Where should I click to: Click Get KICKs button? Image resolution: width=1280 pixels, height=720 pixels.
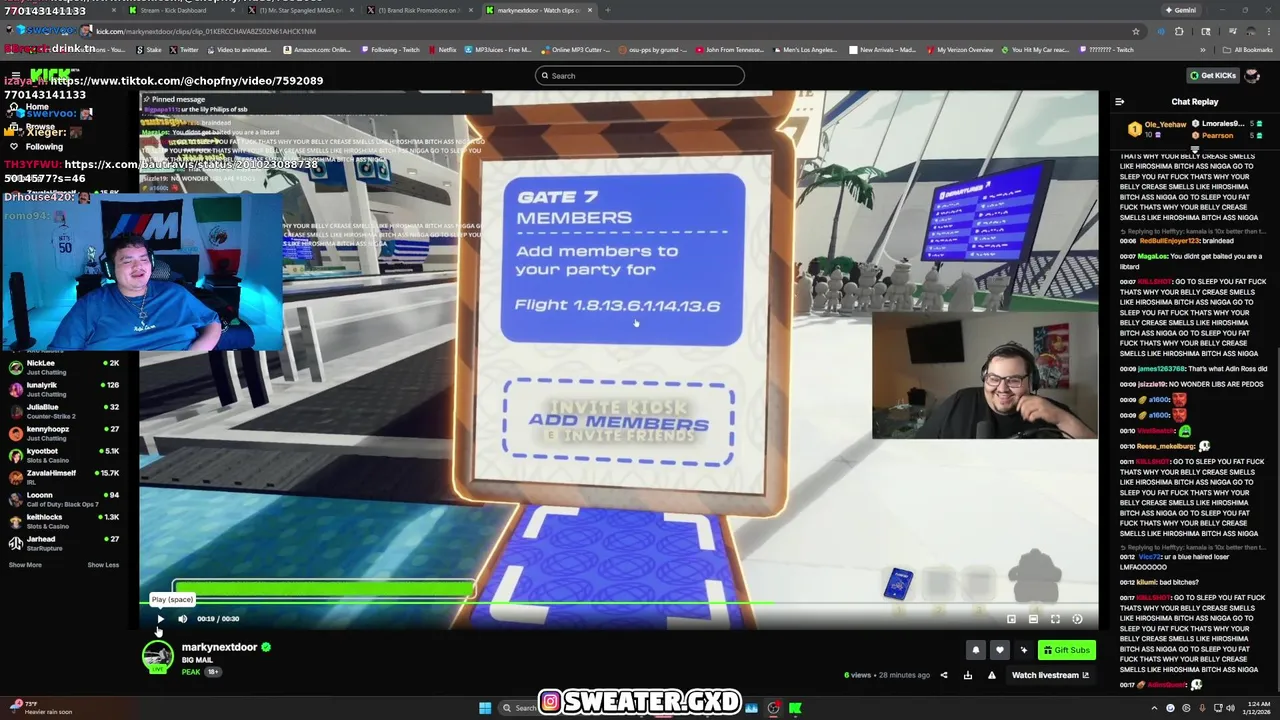point(1212,75)
